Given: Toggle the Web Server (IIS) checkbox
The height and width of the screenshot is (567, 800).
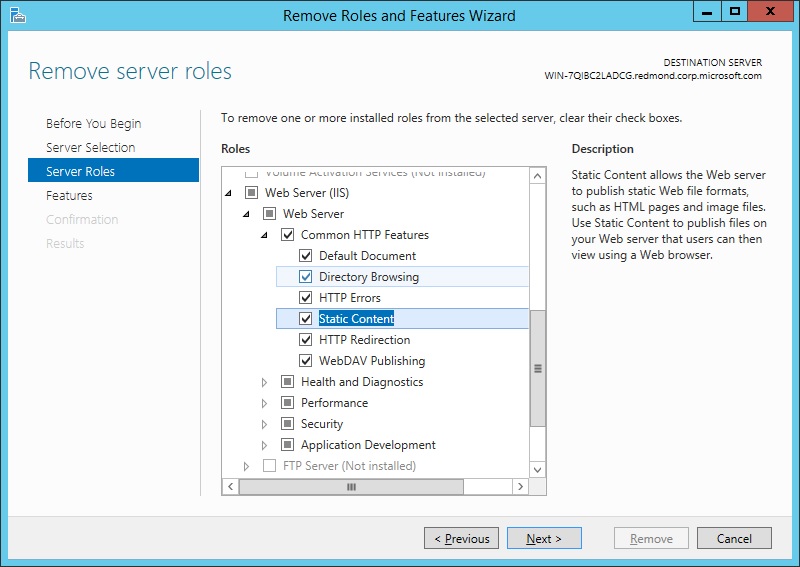Looking at the screenshot, I should point(251,192).
